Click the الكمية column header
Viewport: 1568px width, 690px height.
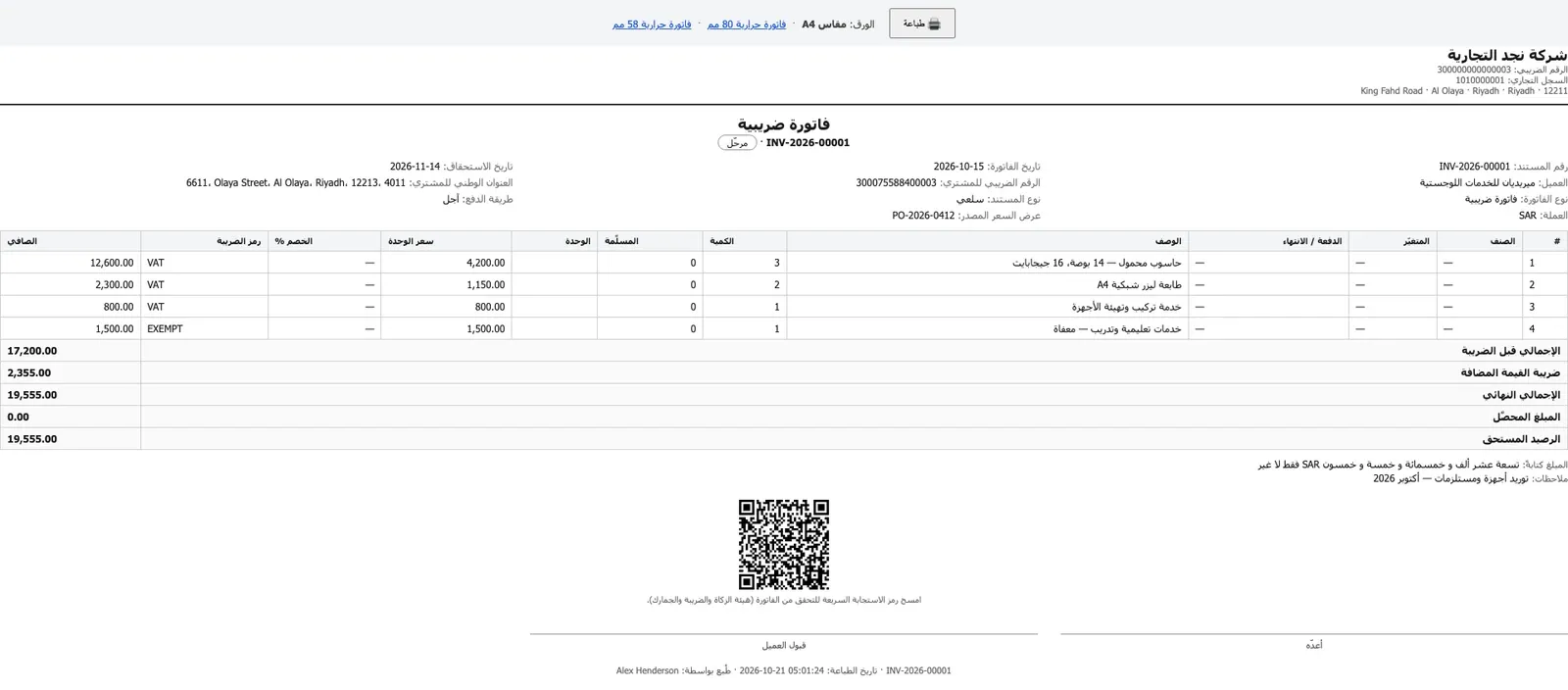745,241
